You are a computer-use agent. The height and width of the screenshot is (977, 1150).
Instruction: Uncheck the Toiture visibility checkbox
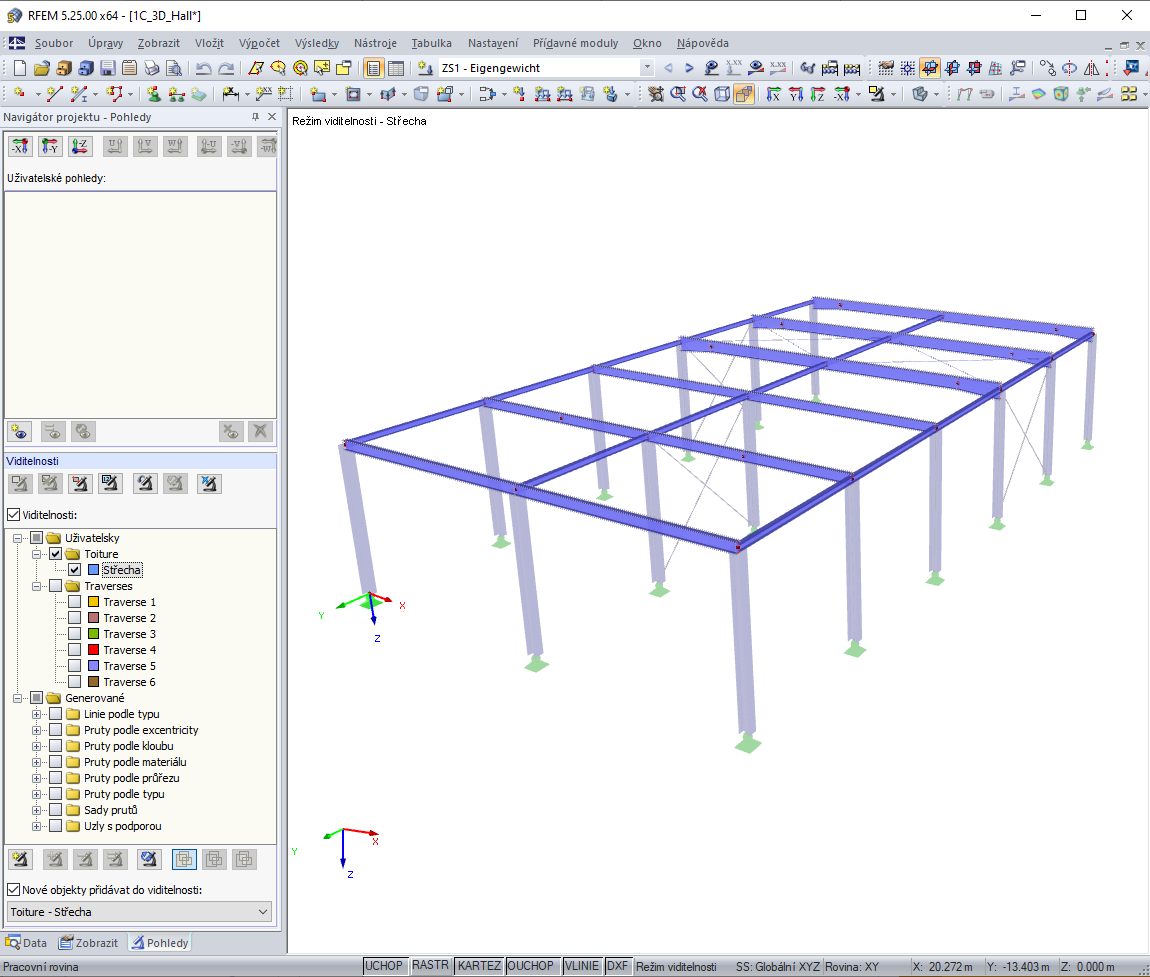(56, 554)
